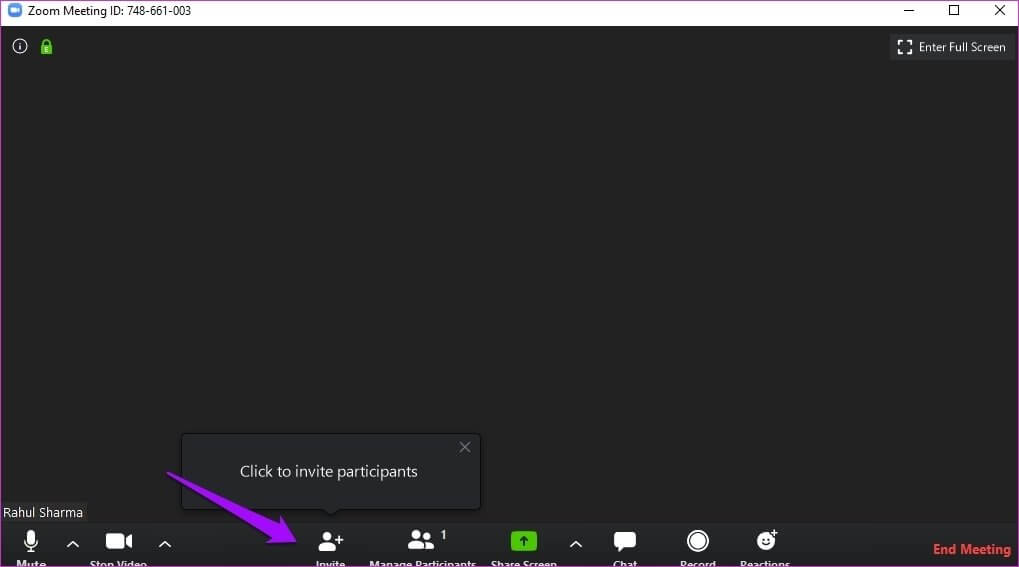
Task: Maximize the Zoom meeting window
Action: pyautogui.click(x=954, y=10)
